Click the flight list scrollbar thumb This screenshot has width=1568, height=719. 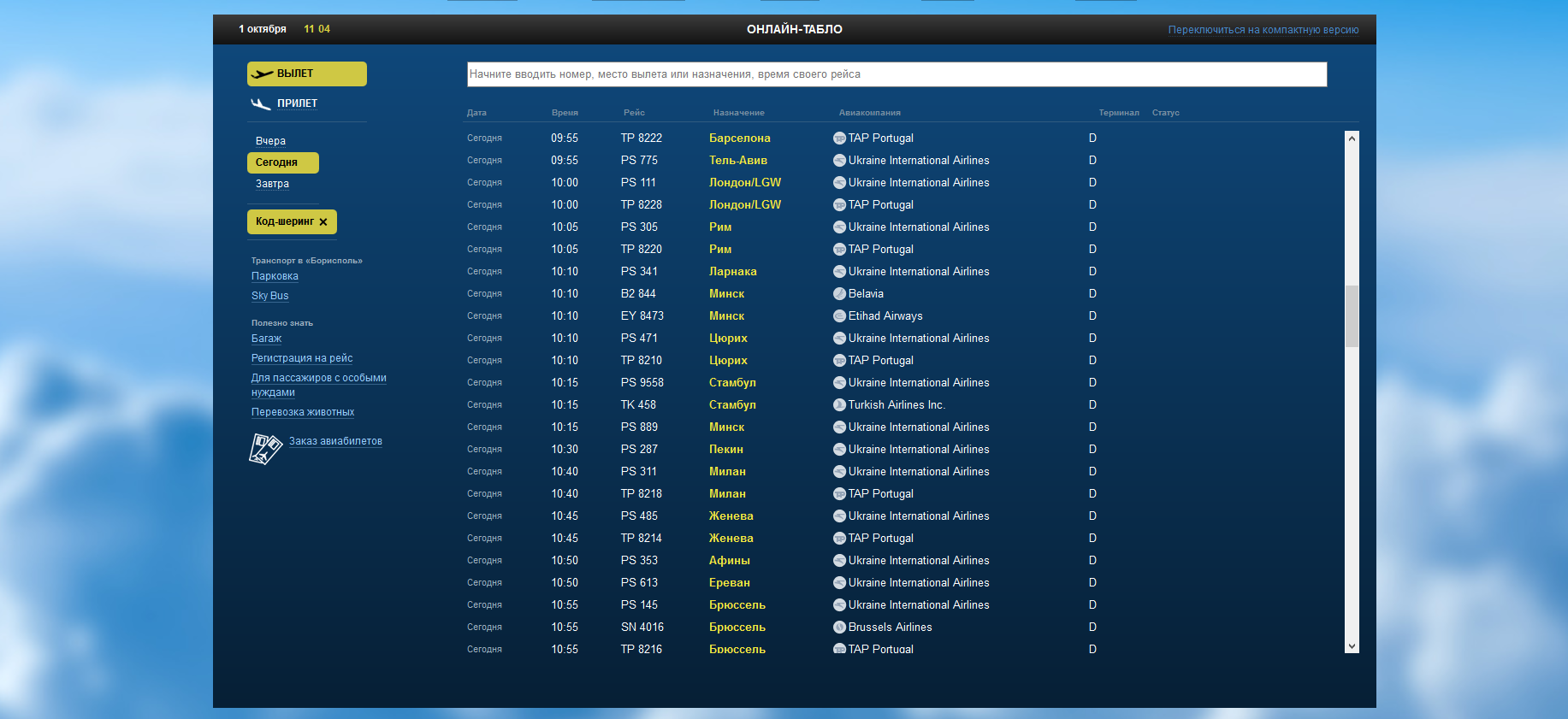[1352, 315]
